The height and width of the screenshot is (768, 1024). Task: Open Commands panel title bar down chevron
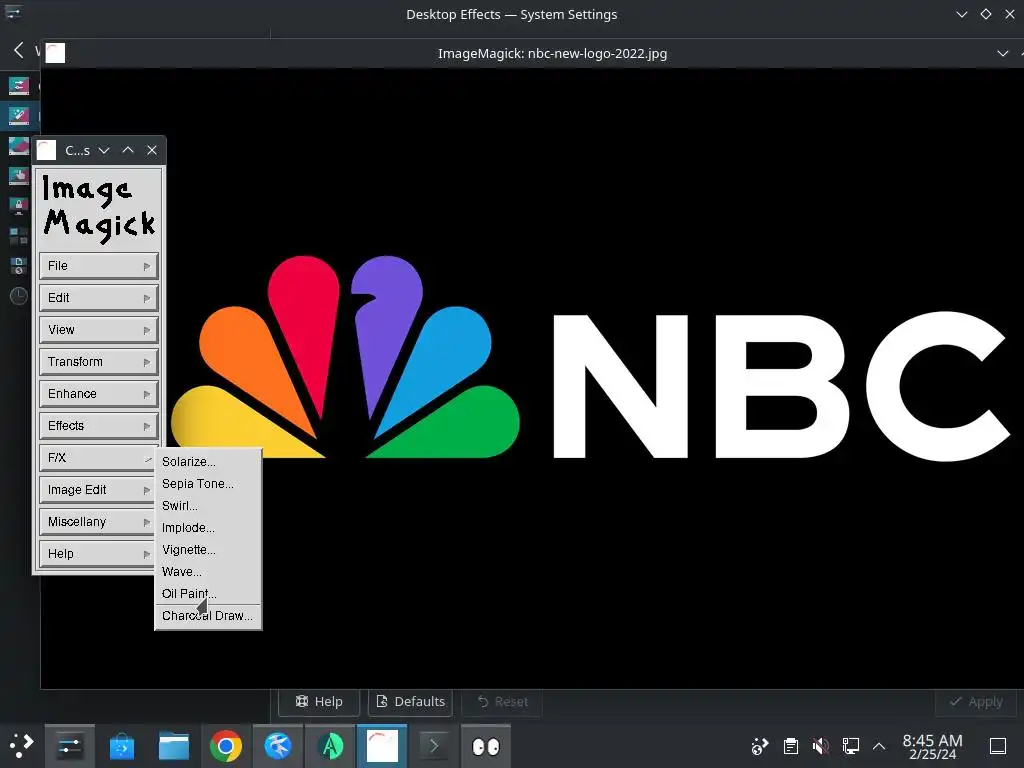[x=104, y=150]
